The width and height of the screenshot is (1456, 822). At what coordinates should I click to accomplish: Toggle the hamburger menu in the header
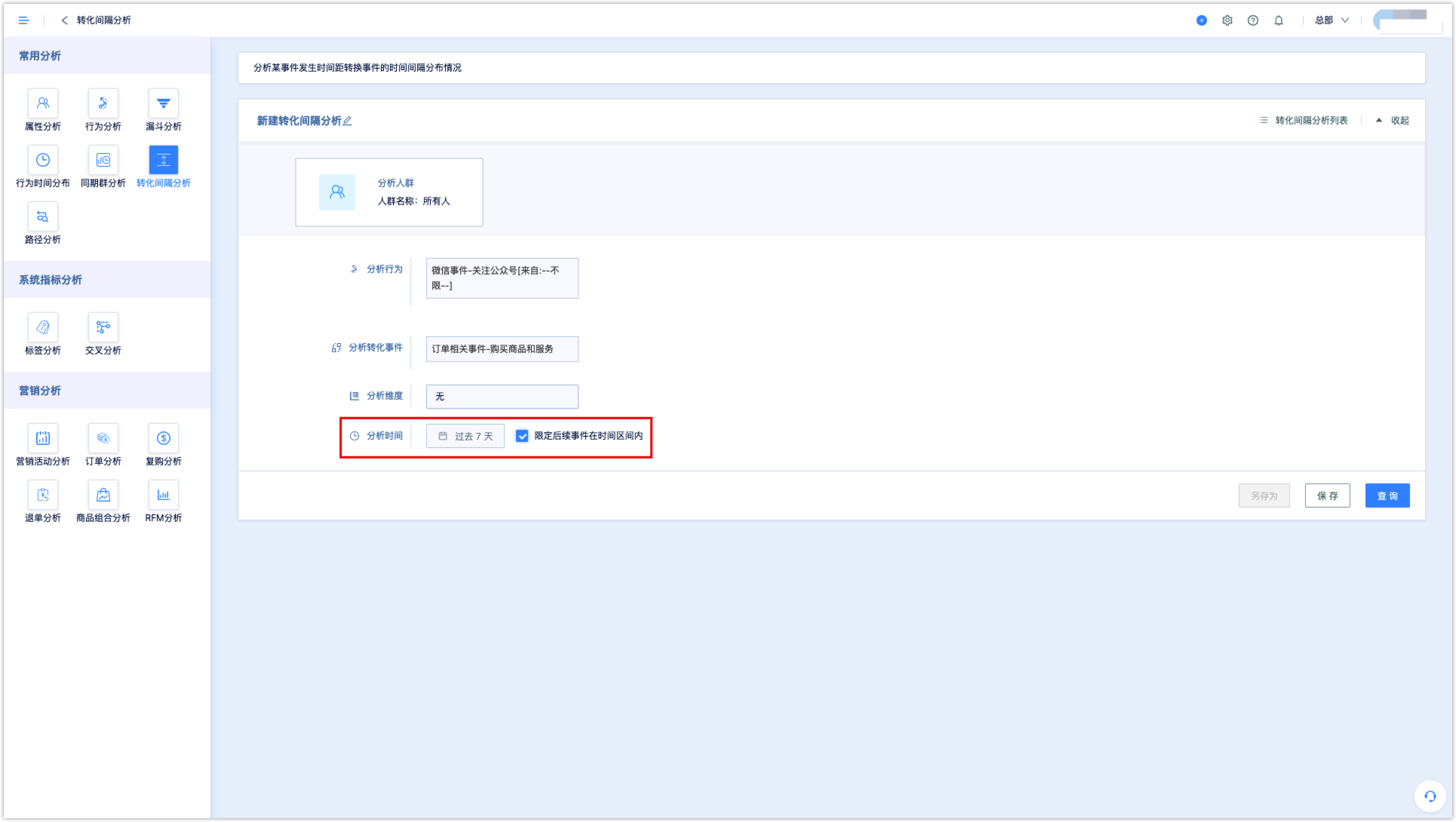point(24,20)
